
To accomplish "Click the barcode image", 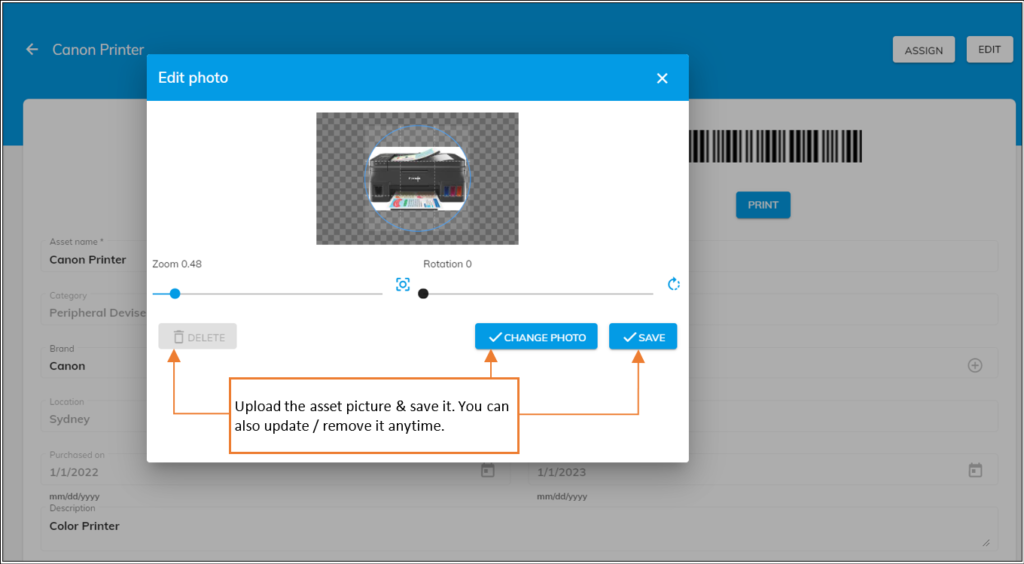I will pos(775,146).
